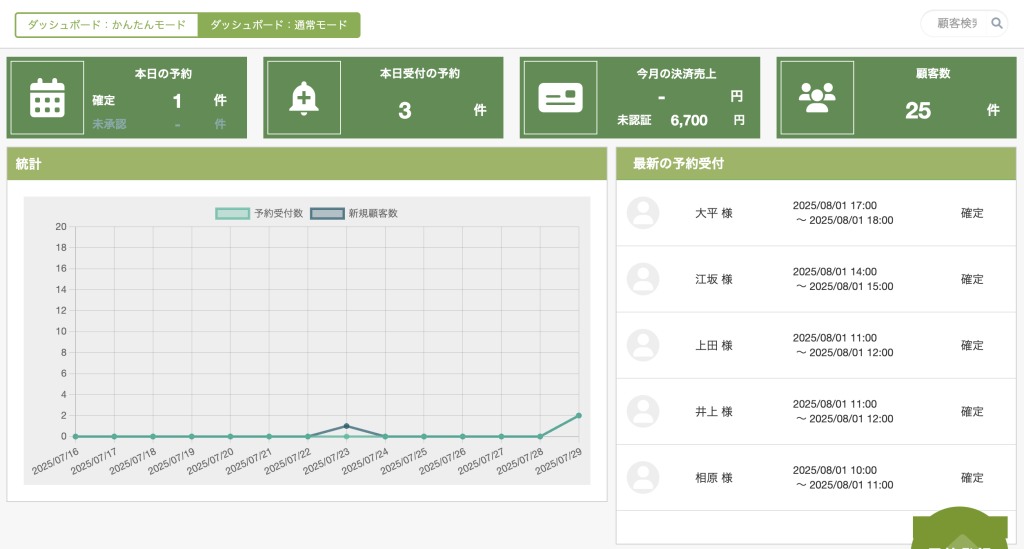Click avatar icon of 上田 様
Viewport: 1024px width, 549px height.
tap(643, 345)
